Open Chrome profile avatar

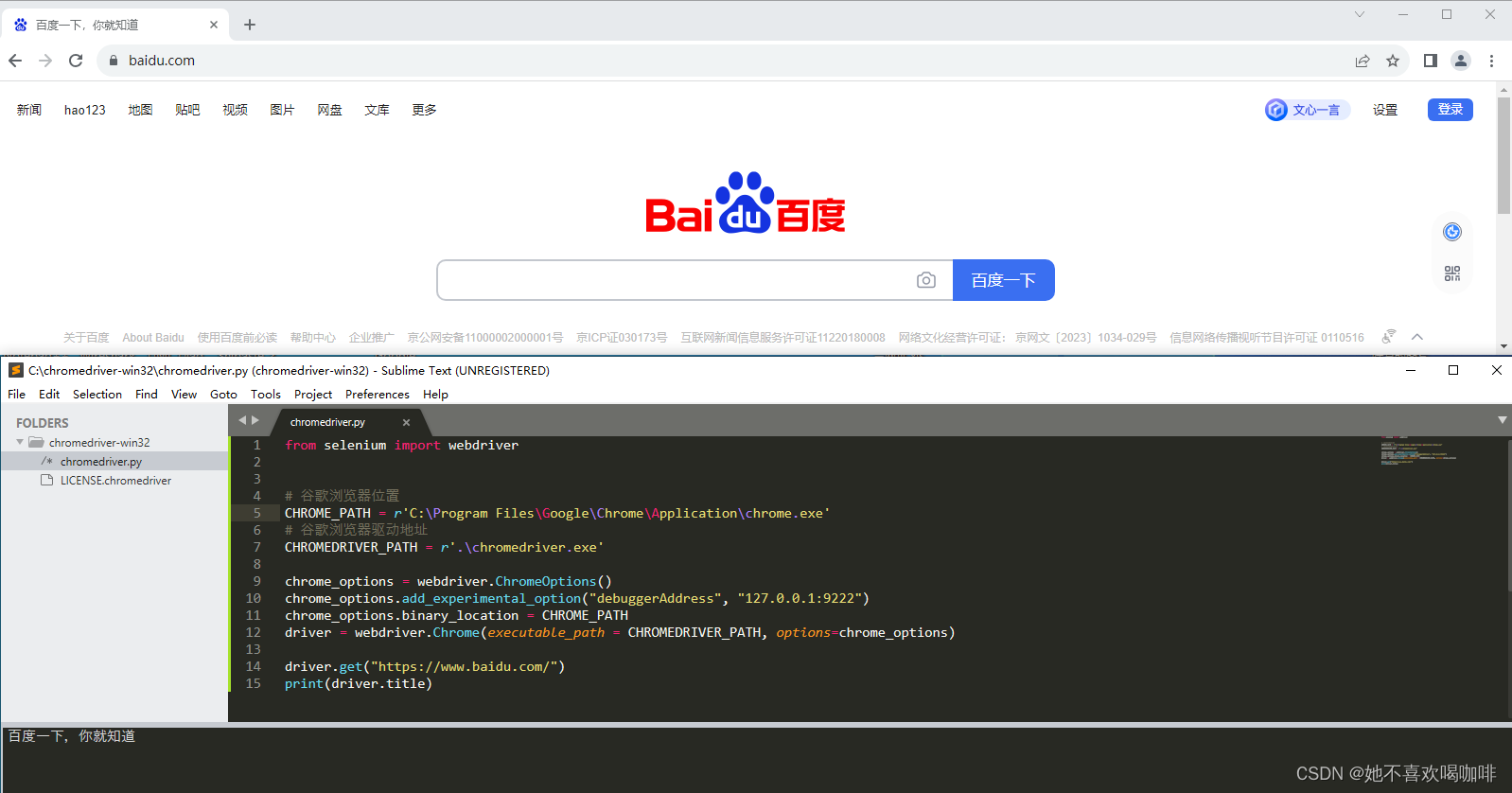coord(1461,61)
